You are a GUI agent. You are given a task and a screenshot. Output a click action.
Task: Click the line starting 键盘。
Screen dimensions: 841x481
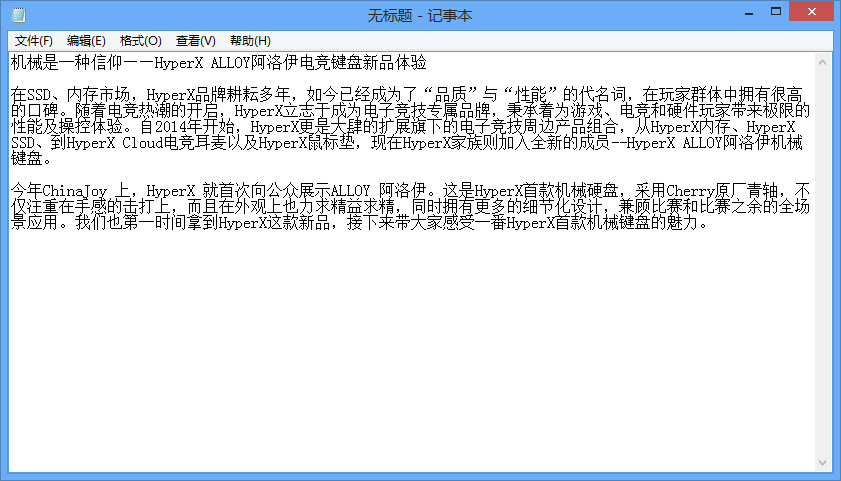point(31,159)
